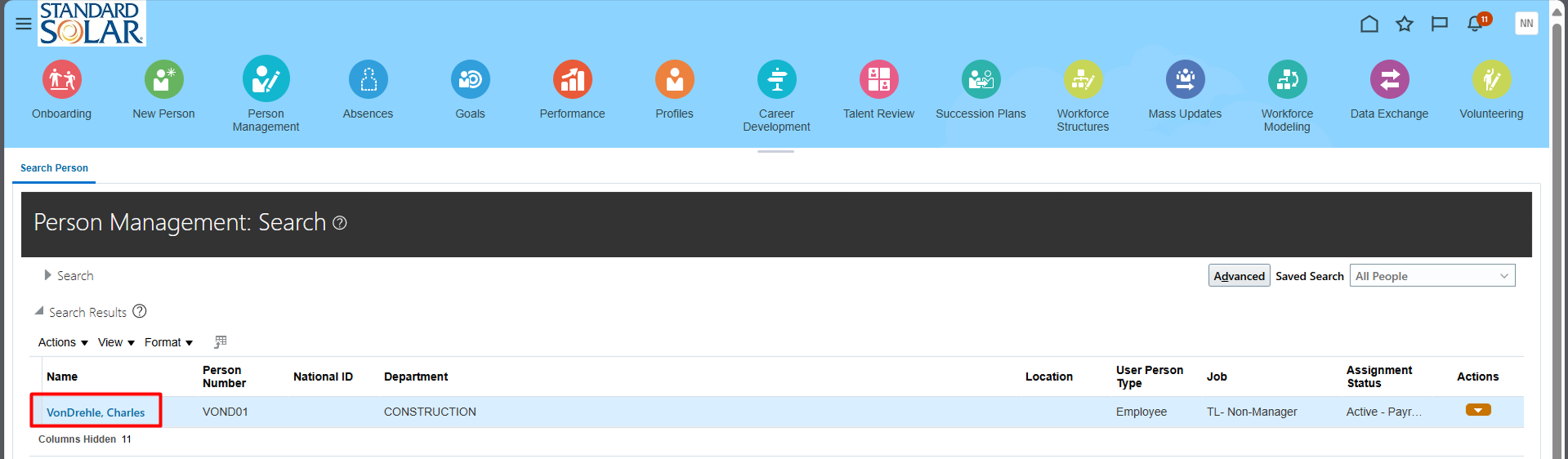This screenshot has width=1568, height=459.
Task: Click the Department column header
Action: tap(416, 377)
